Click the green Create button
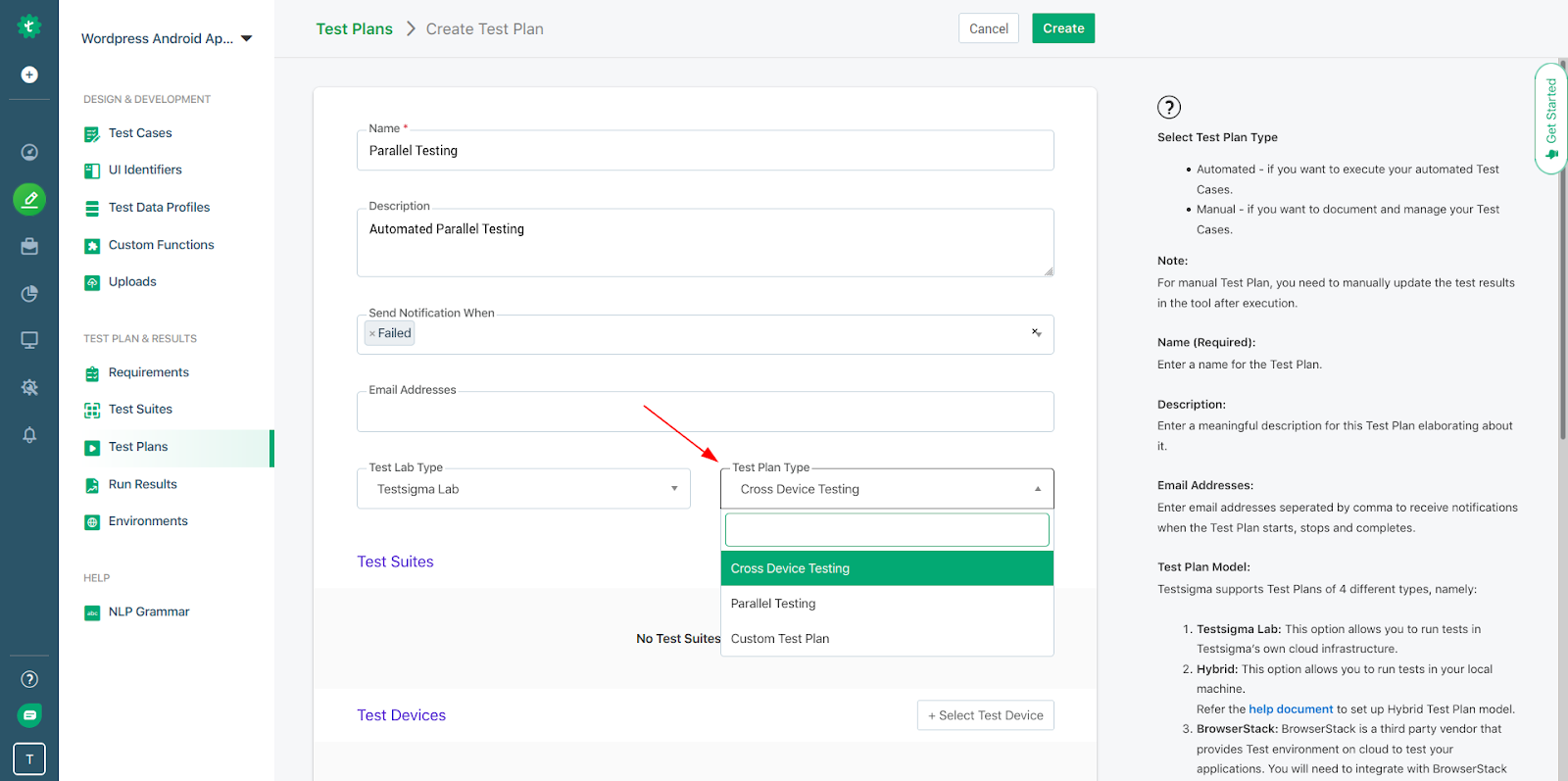Image resolution: width=1568 pixels, height=781 pixels. click(x=1062, y=28)
